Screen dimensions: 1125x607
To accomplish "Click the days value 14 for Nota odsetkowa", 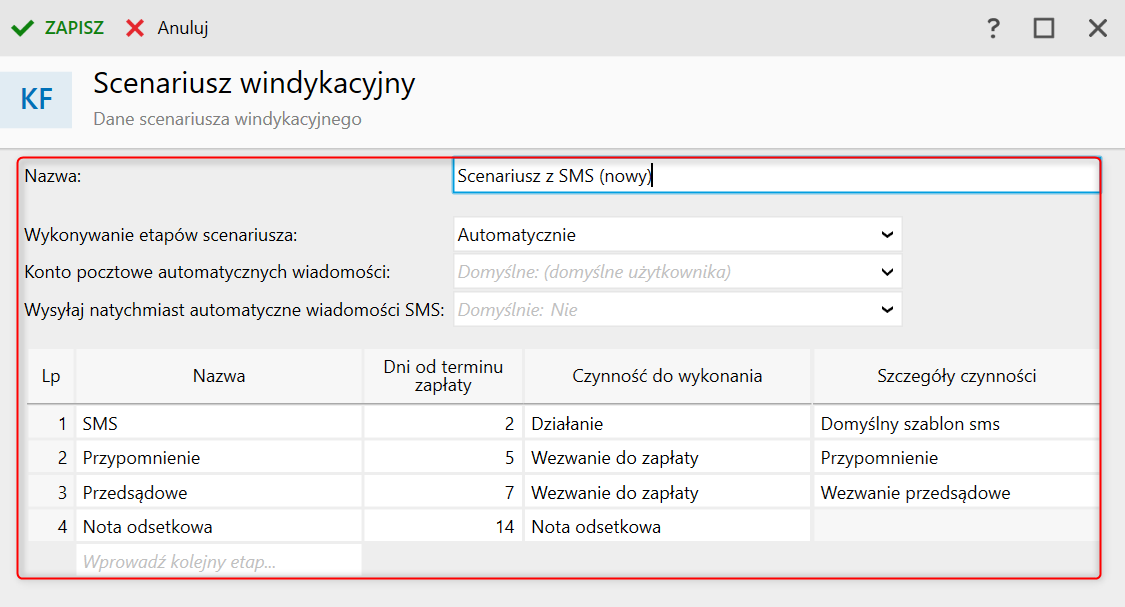I will [x=443, y=527].
